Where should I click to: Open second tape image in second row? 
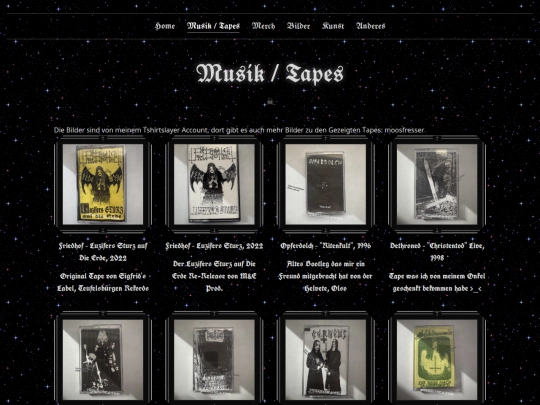coord(214,360)
